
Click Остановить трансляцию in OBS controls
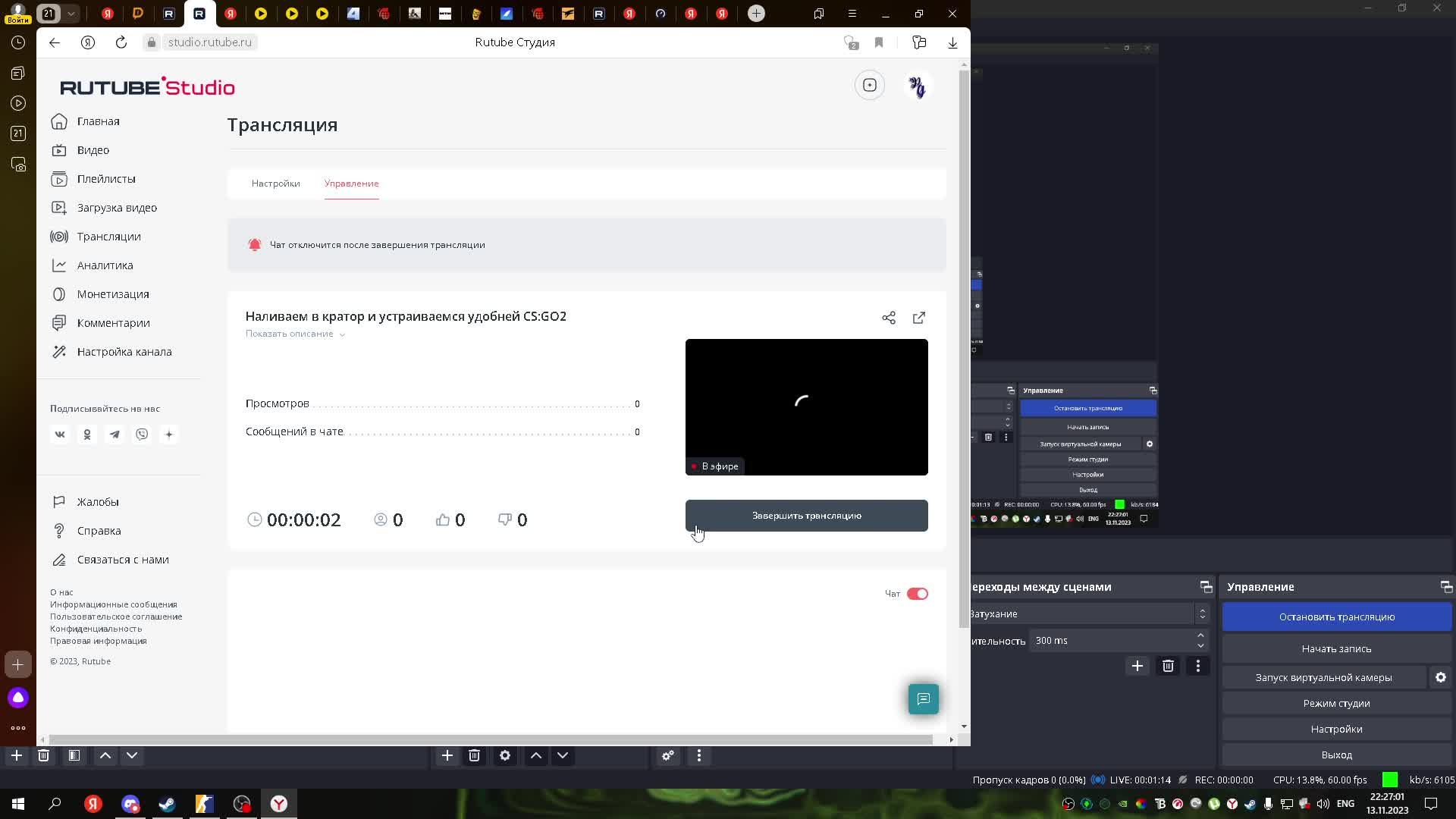1336,617
